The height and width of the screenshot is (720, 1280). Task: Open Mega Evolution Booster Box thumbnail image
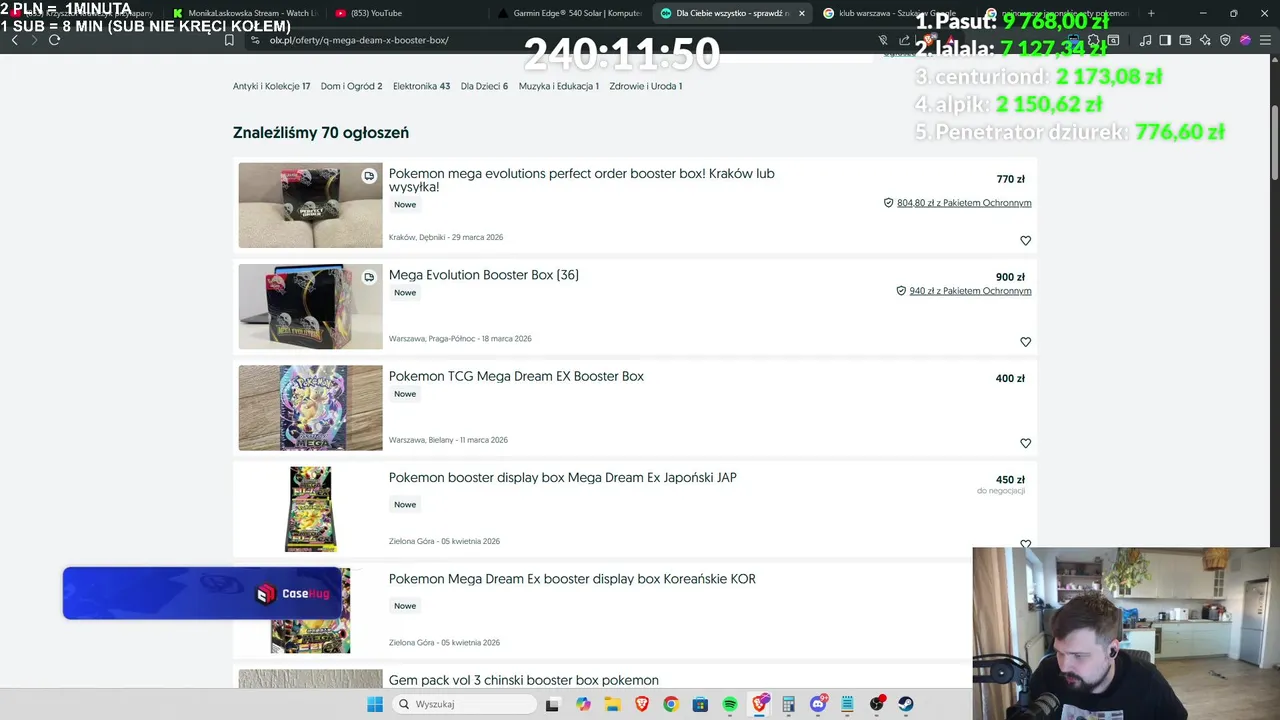coord(310,306)
